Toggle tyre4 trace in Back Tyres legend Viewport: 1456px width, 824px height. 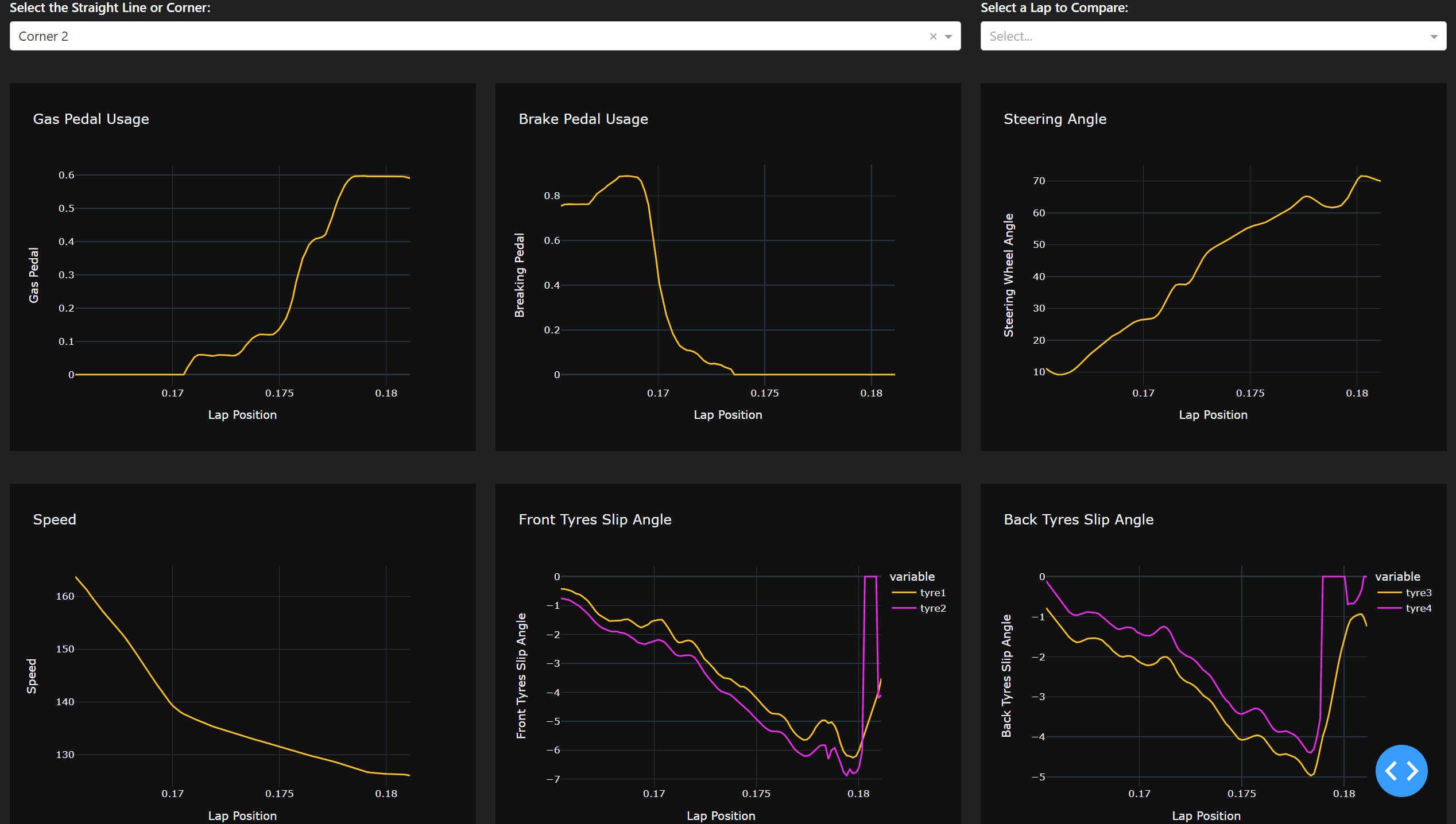(1404, 608)
